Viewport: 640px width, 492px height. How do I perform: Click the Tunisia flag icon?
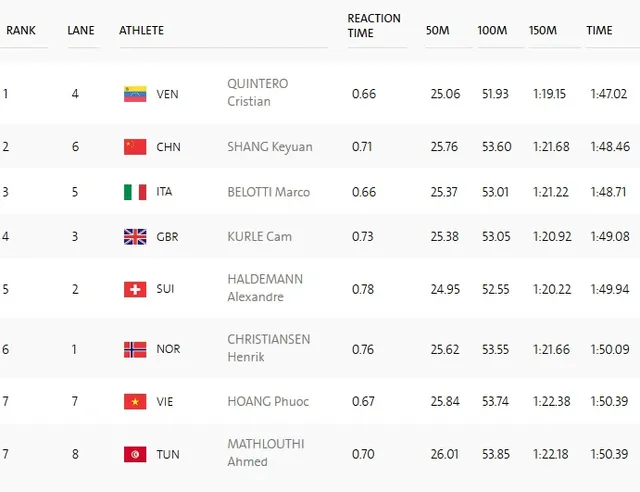pyautogui.click(x=135, y=454)
